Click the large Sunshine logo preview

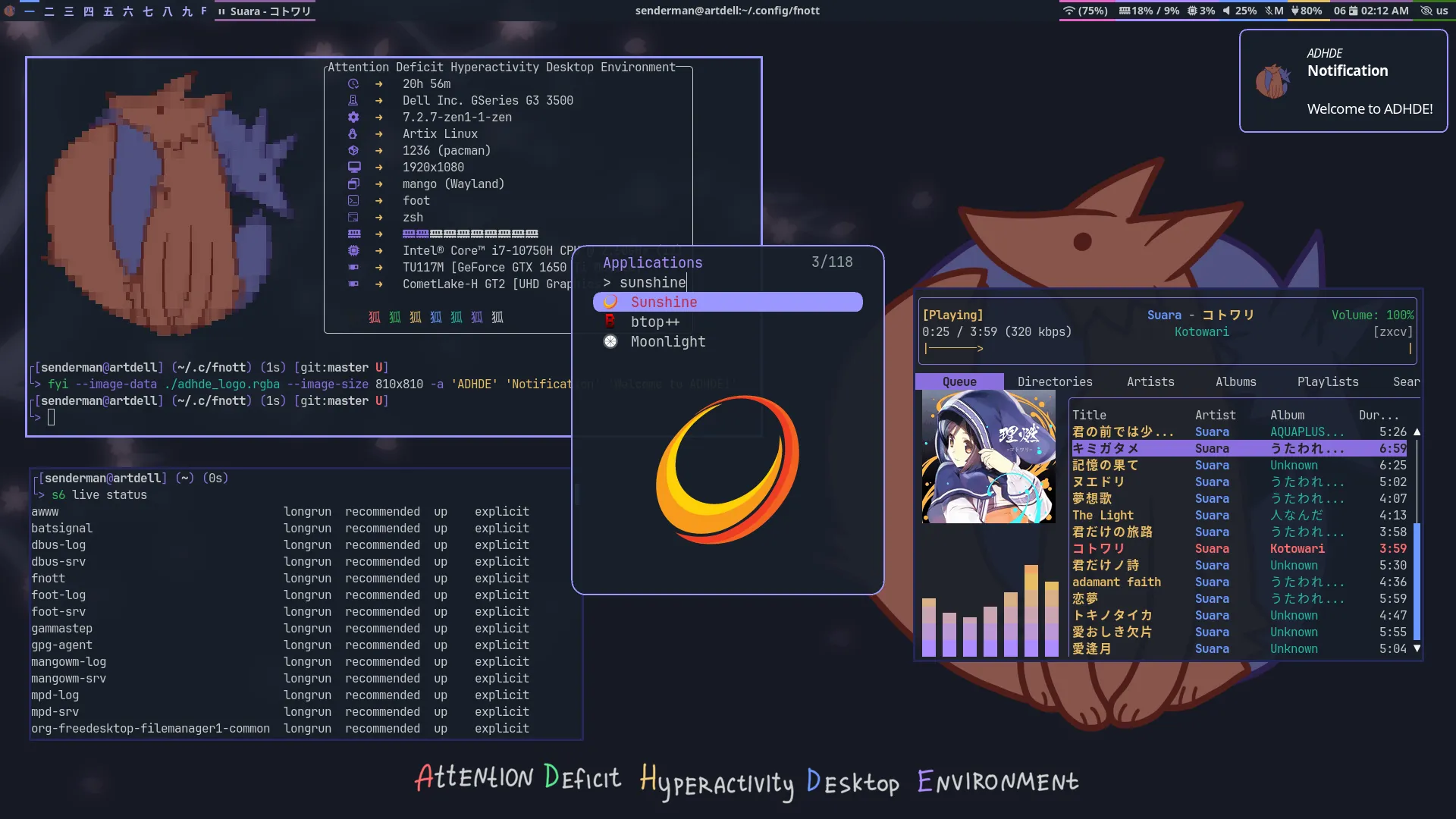(x=728, y=469)
